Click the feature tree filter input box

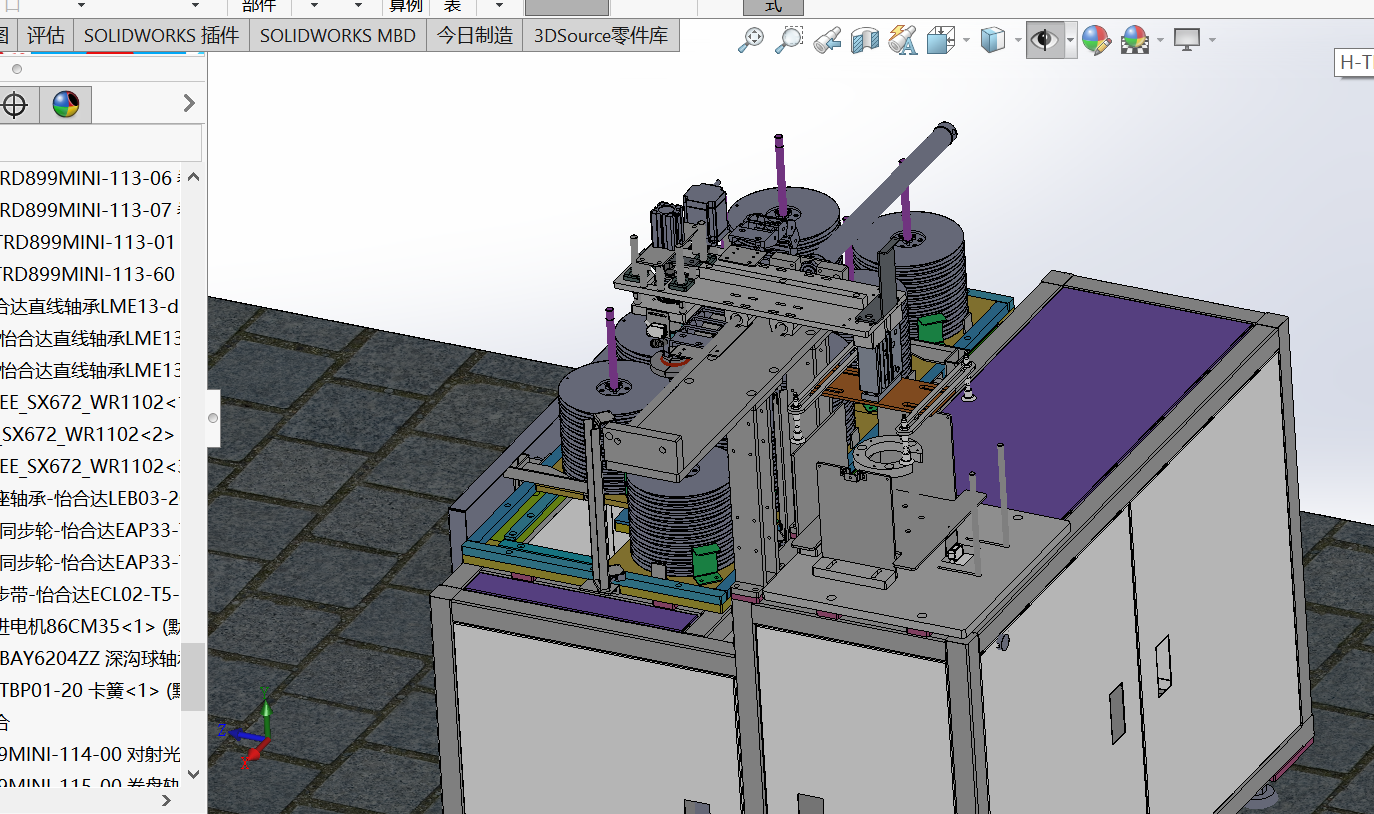coord(100,142)
